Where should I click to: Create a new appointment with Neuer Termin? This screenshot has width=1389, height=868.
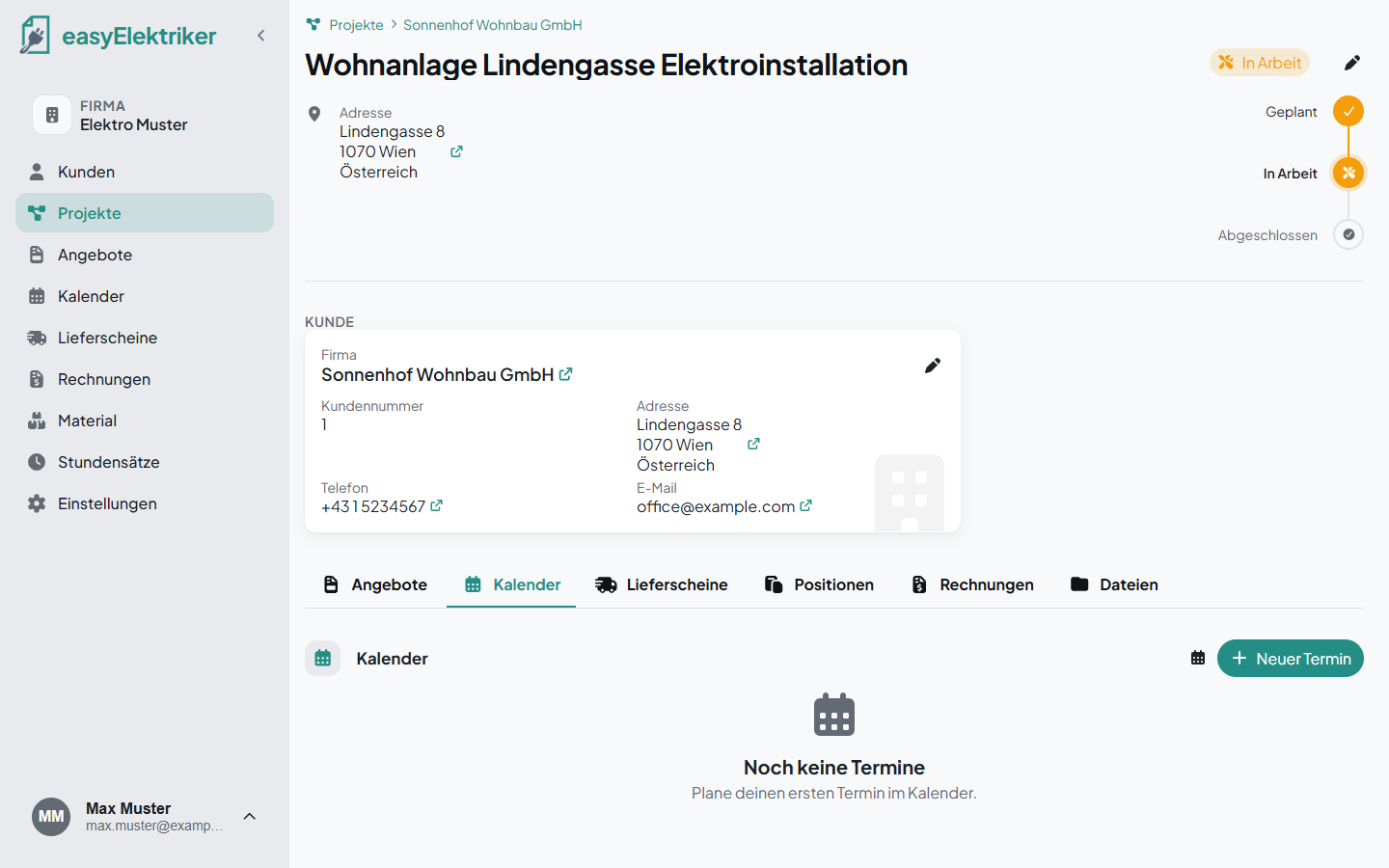click(1291, 659)
